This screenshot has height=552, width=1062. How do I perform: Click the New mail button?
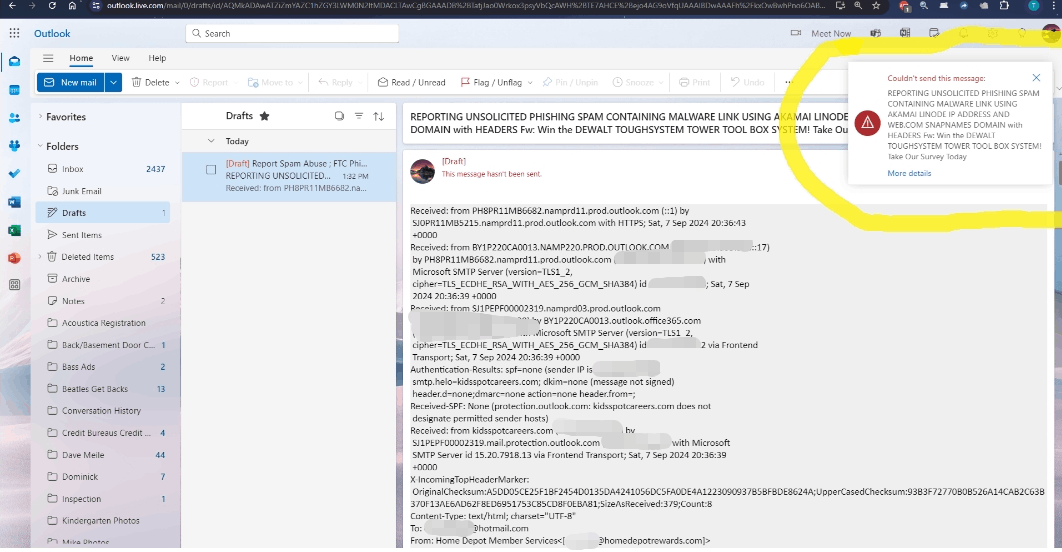coord(71,82)
